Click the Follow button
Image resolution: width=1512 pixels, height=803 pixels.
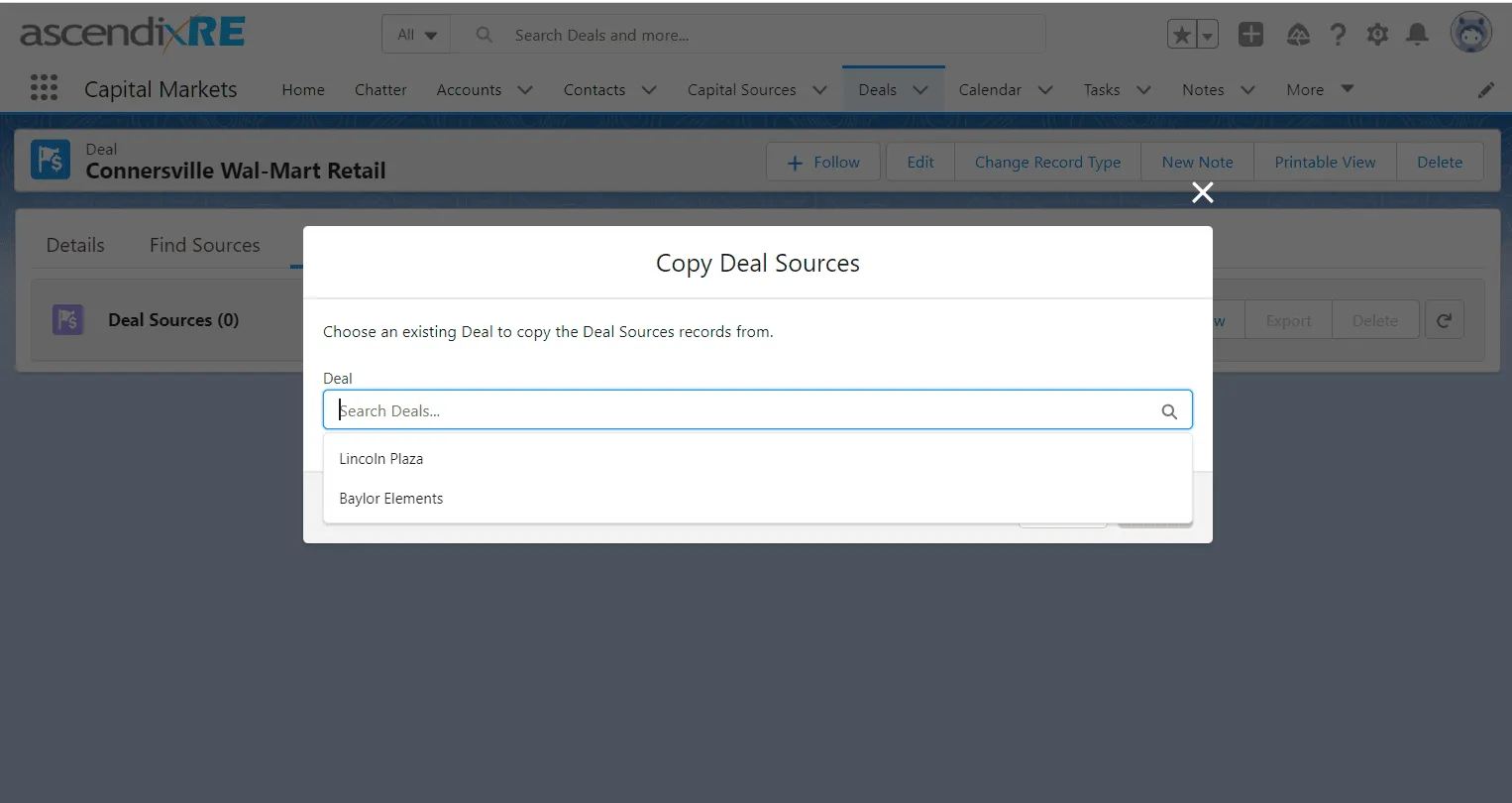823,162
